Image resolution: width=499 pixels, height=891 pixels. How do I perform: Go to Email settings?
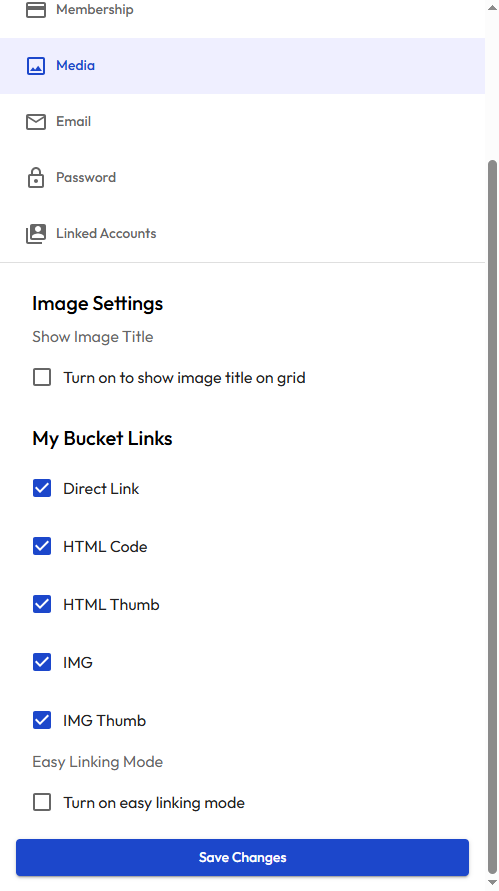pyautogui.click(x=242, y=122)
